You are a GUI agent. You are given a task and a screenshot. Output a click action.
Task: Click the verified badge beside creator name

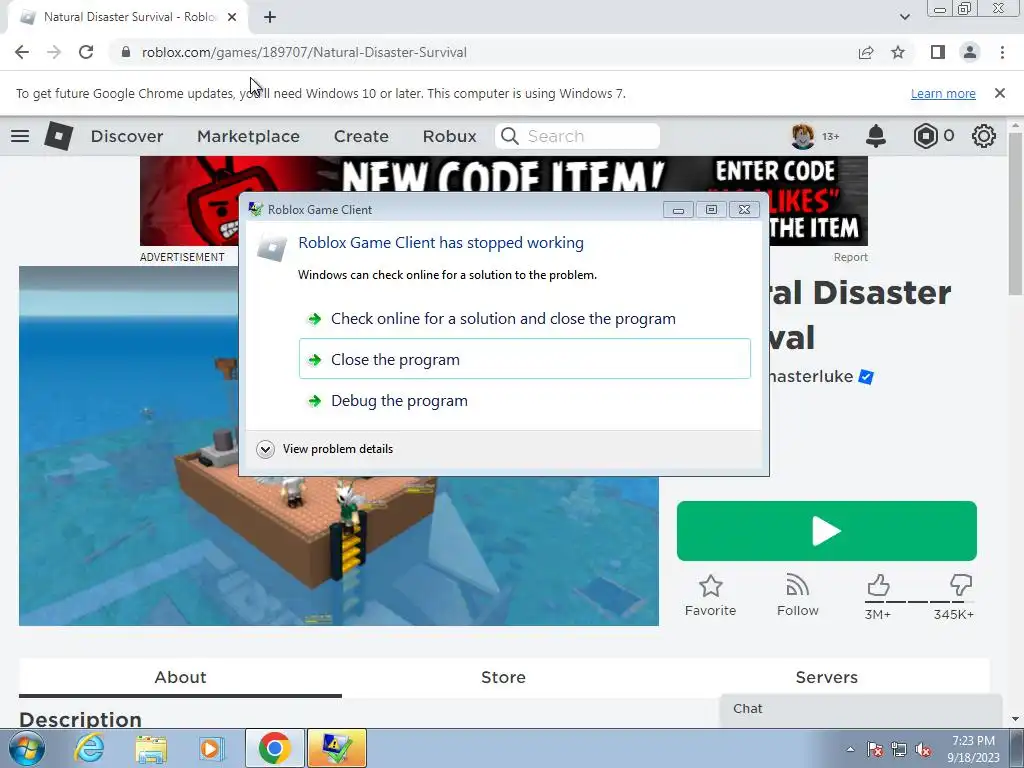(866, 377)
